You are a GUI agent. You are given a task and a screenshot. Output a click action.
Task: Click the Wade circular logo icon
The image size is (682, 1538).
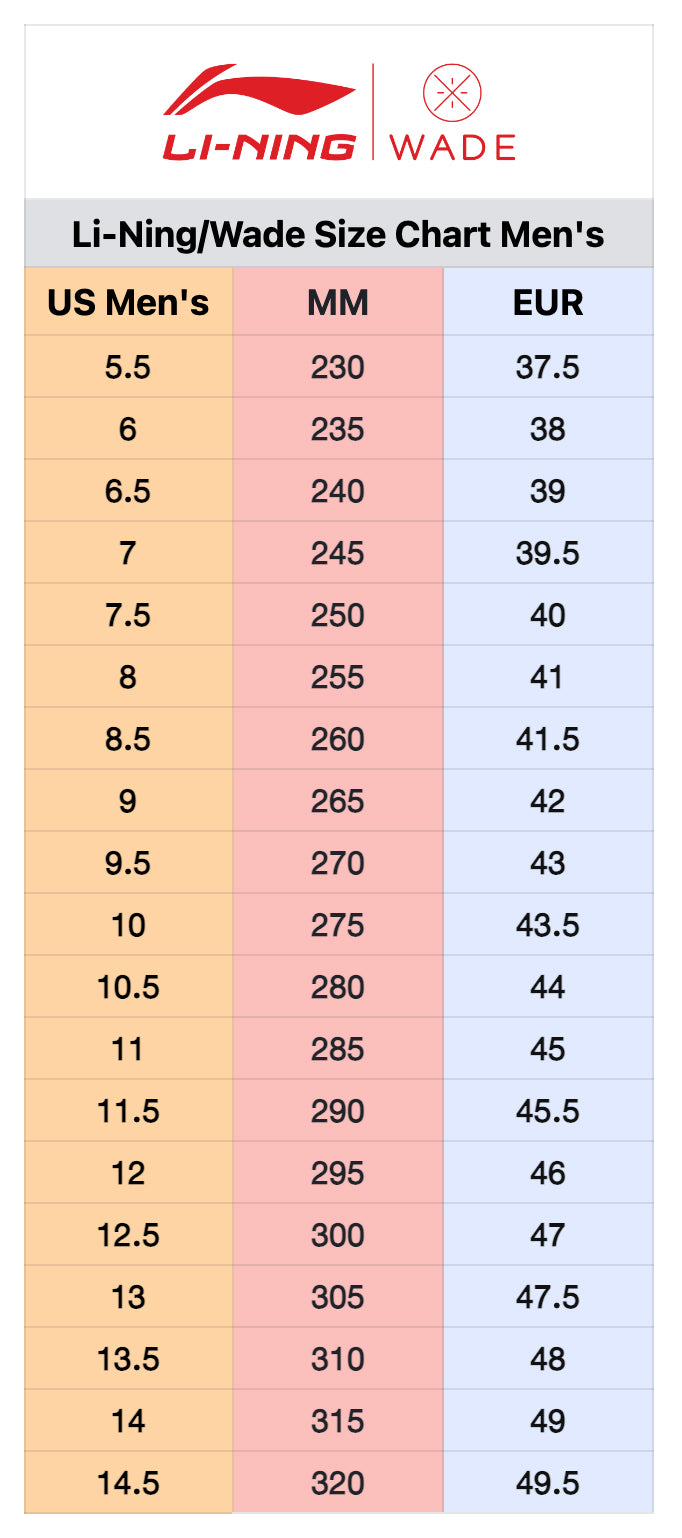(452, 94)
